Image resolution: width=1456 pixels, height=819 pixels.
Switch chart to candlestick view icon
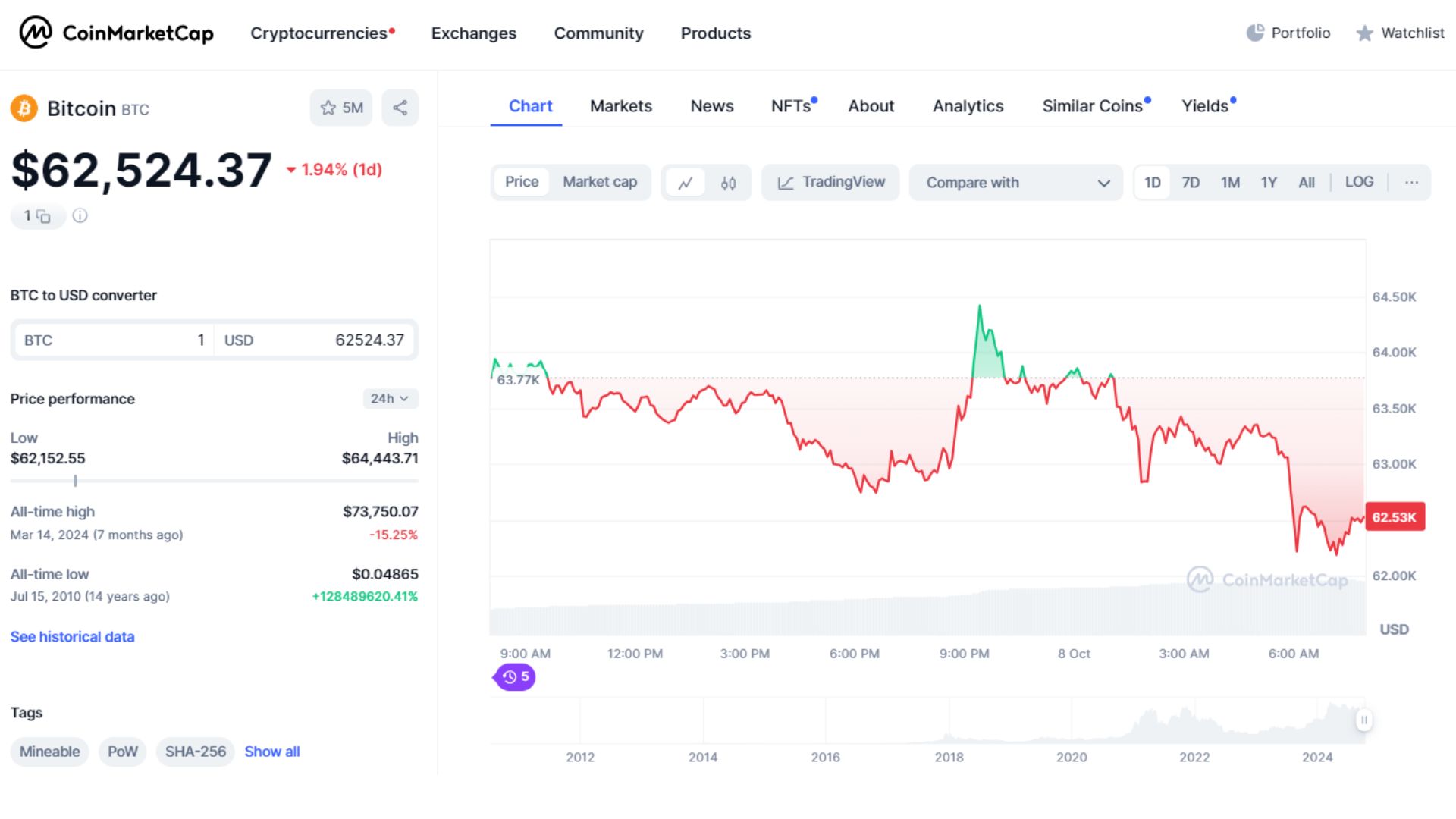point(729,182)
